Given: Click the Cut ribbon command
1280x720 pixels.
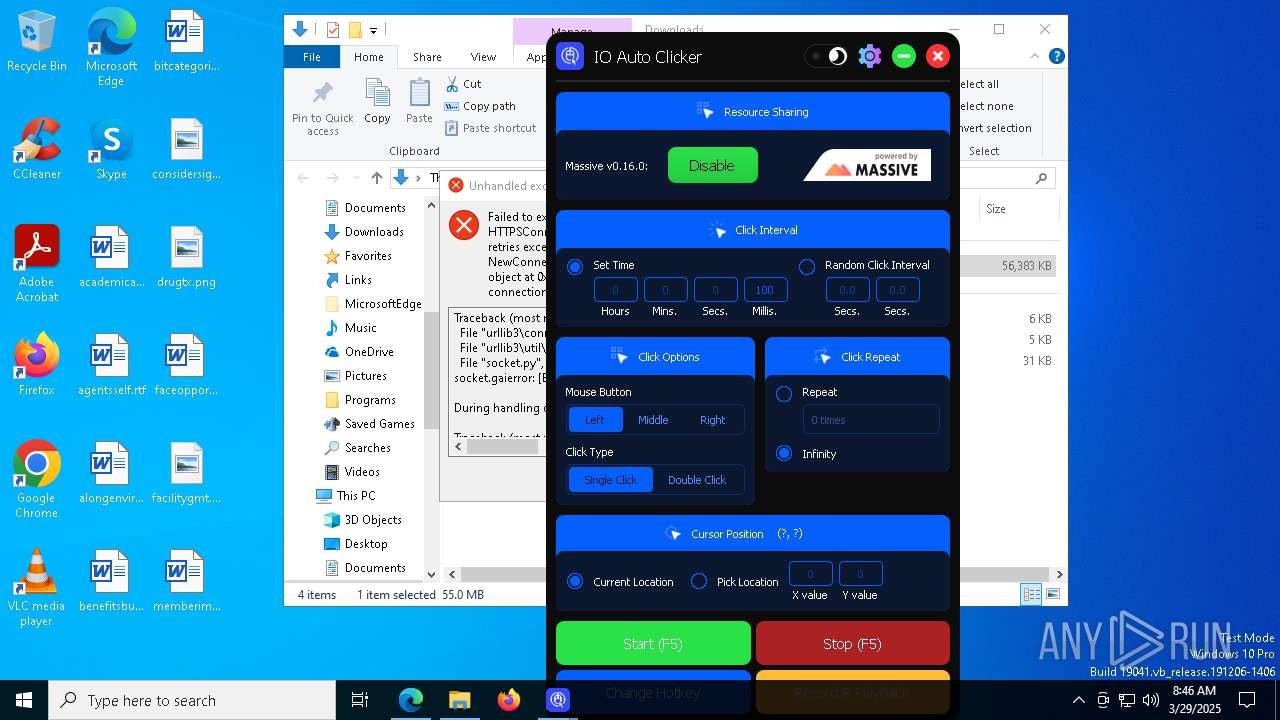Looking at the screenshot, I should [x=463, y=84].
